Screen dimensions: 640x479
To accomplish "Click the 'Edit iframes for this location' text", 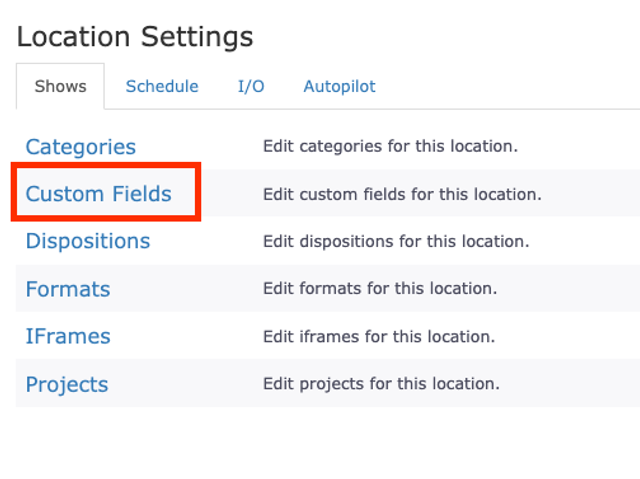I will click(x=378, y=336).
